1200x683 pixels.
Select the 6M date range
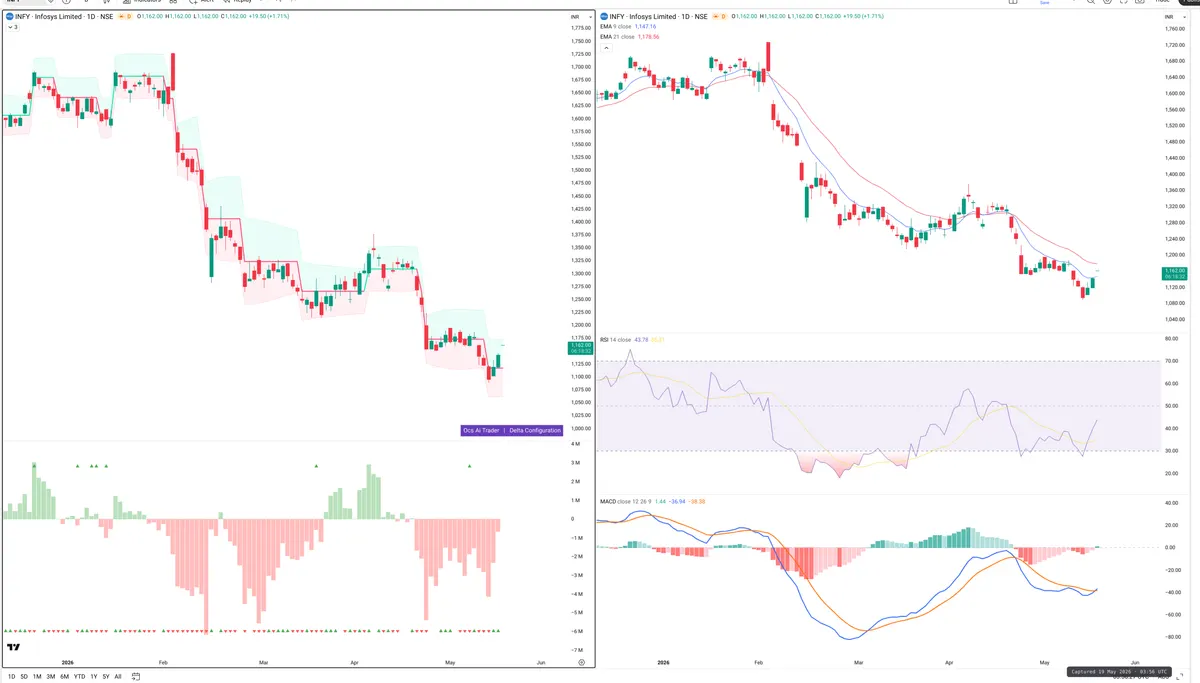[x=64, y=677]
